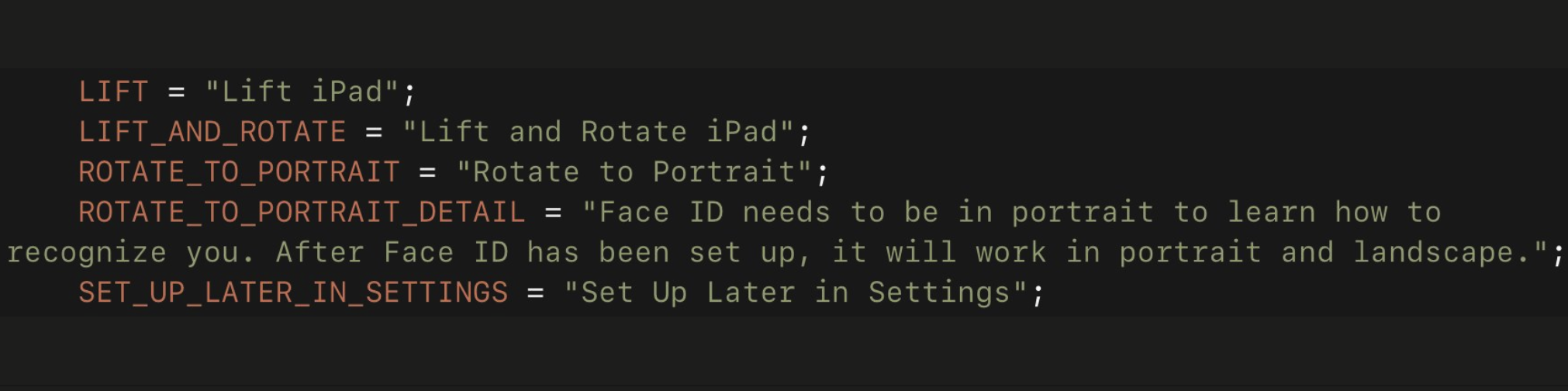The image size is (1568, 391).
Task: Click the "Lift iPad" string value
Action: click(302, 92)
